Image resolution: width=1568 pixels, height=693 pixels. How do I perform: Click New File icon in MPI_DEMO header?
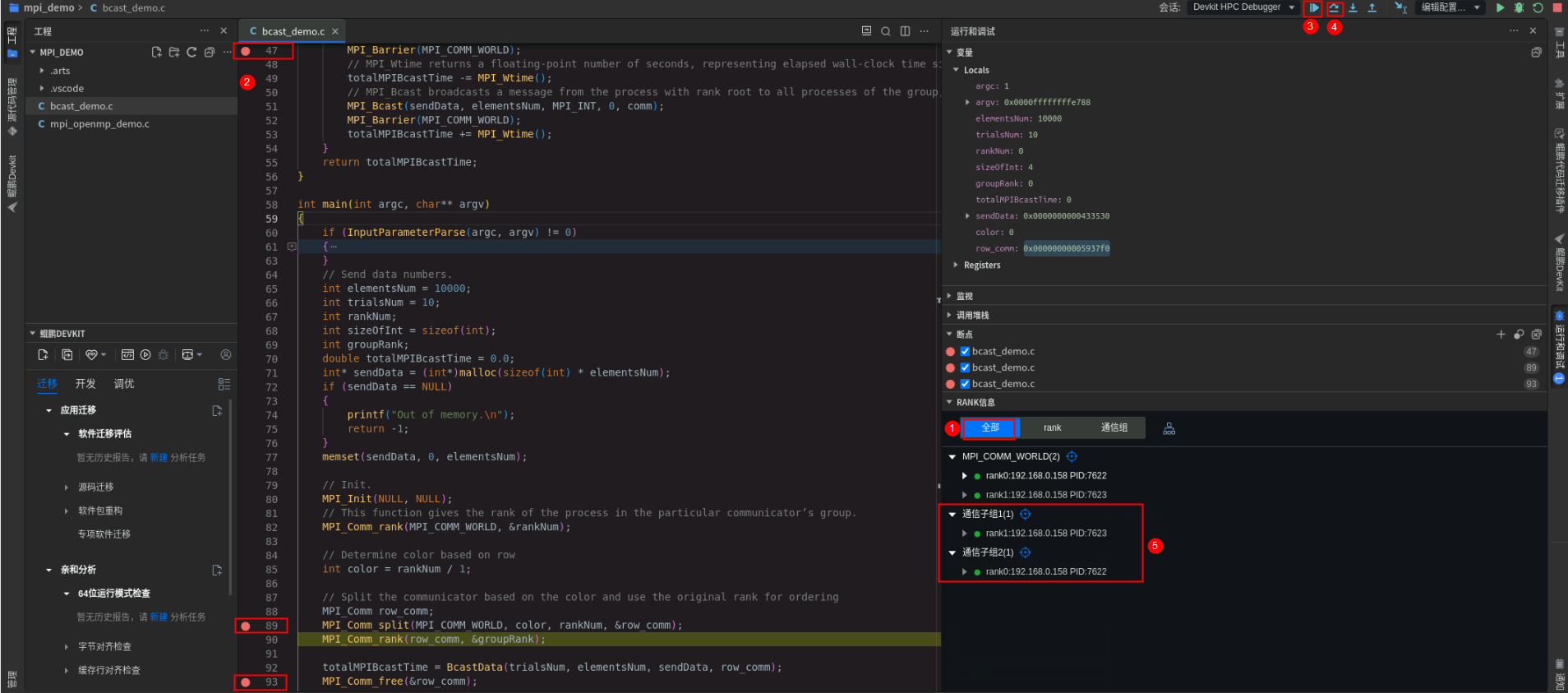click(x=156, y=52)
